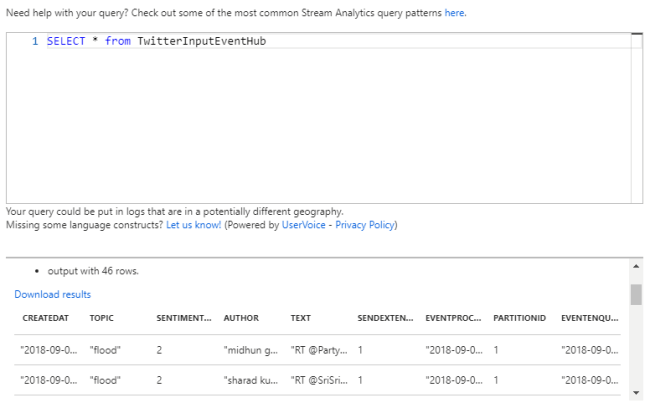This screenshot has width=650, height=403.
Task: Click the 'here' query patterns link
Action: (x=455, y=13)
